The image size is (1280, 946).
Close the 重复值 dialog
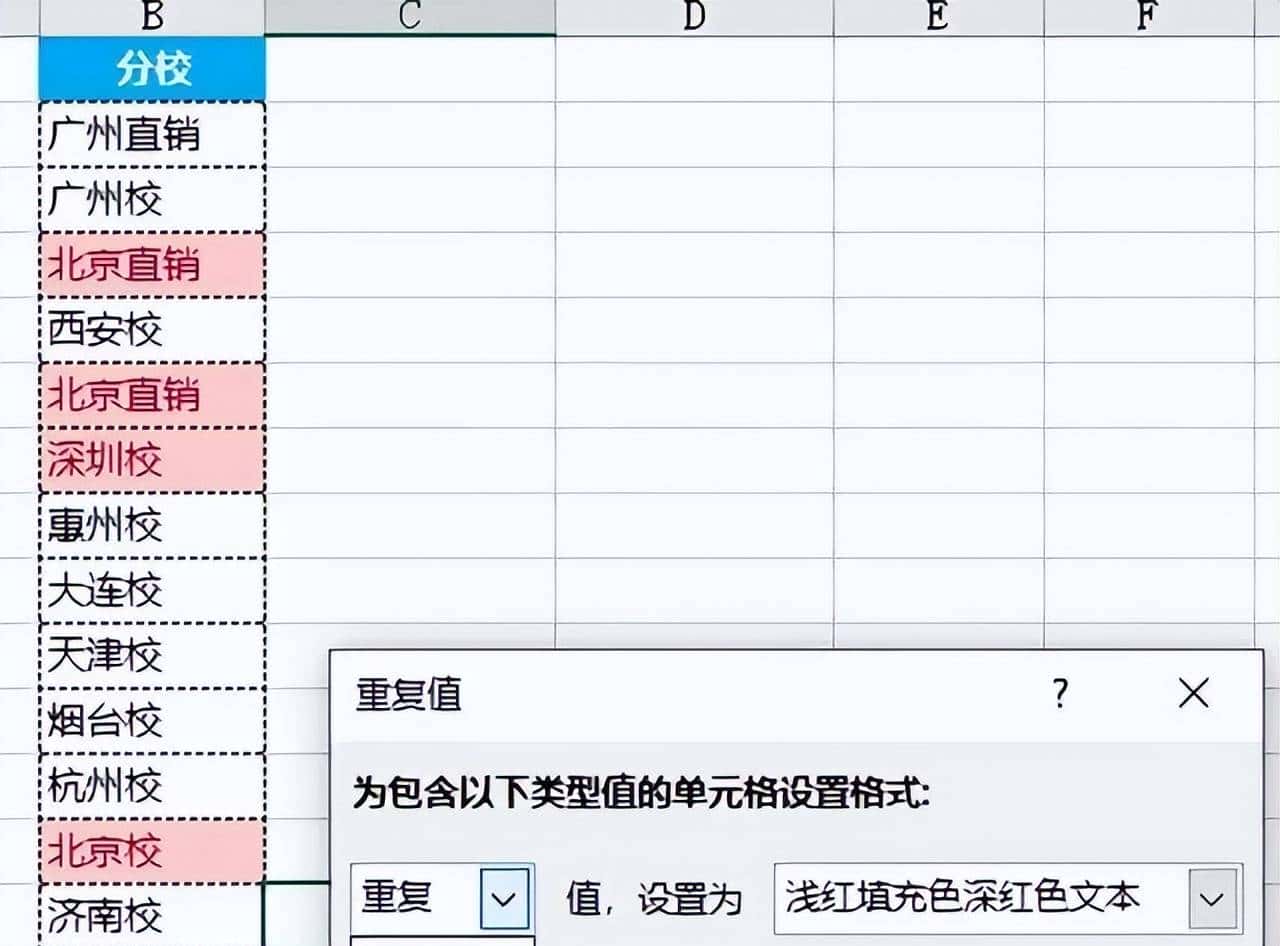click(1192, 692)
